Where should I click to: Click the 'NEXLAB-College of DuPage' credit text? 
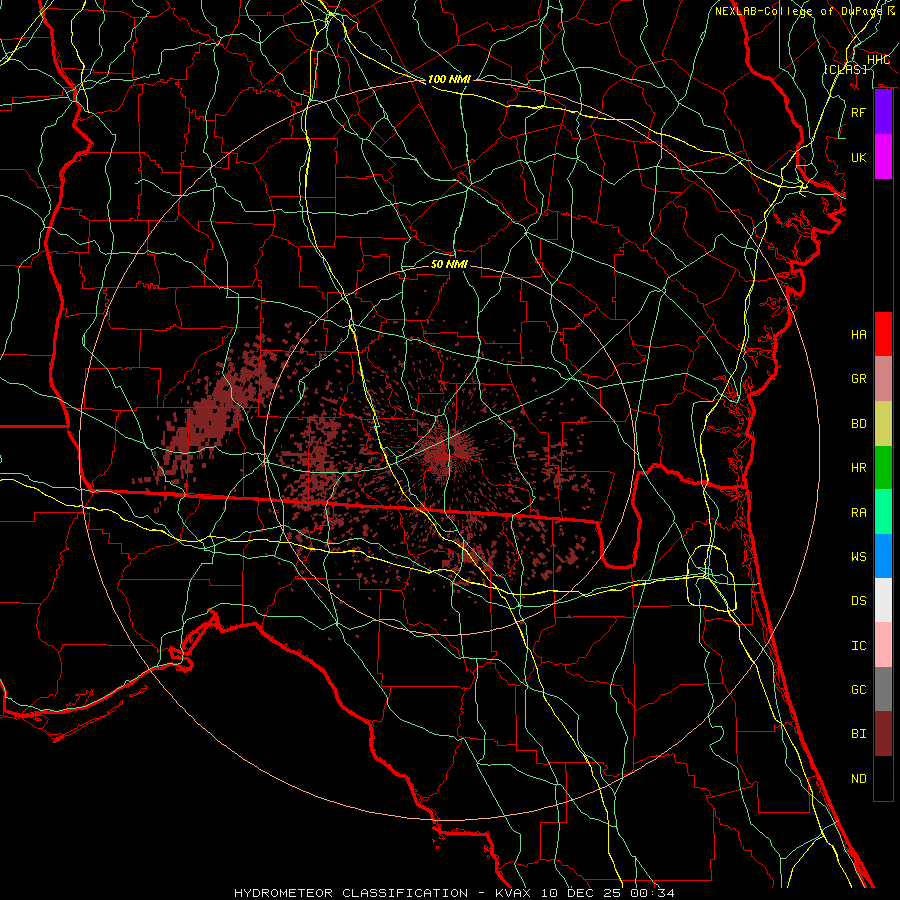pos(798,11)
